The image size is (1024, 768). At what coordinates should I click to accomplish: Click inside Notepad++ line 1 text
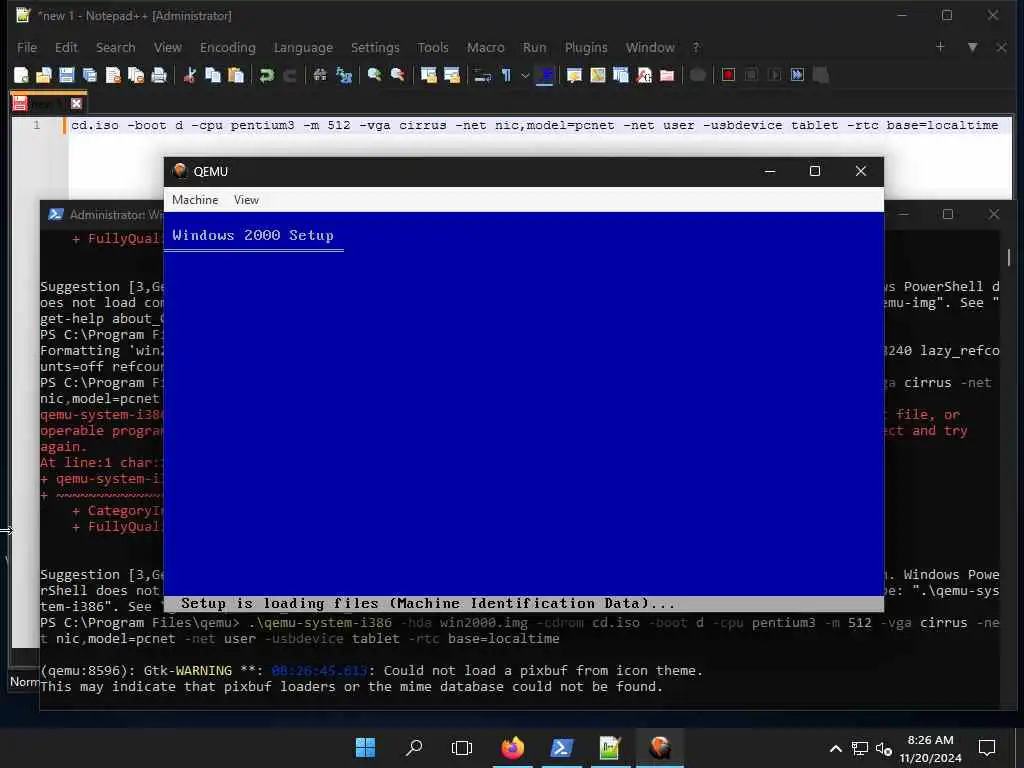point(534,125)
